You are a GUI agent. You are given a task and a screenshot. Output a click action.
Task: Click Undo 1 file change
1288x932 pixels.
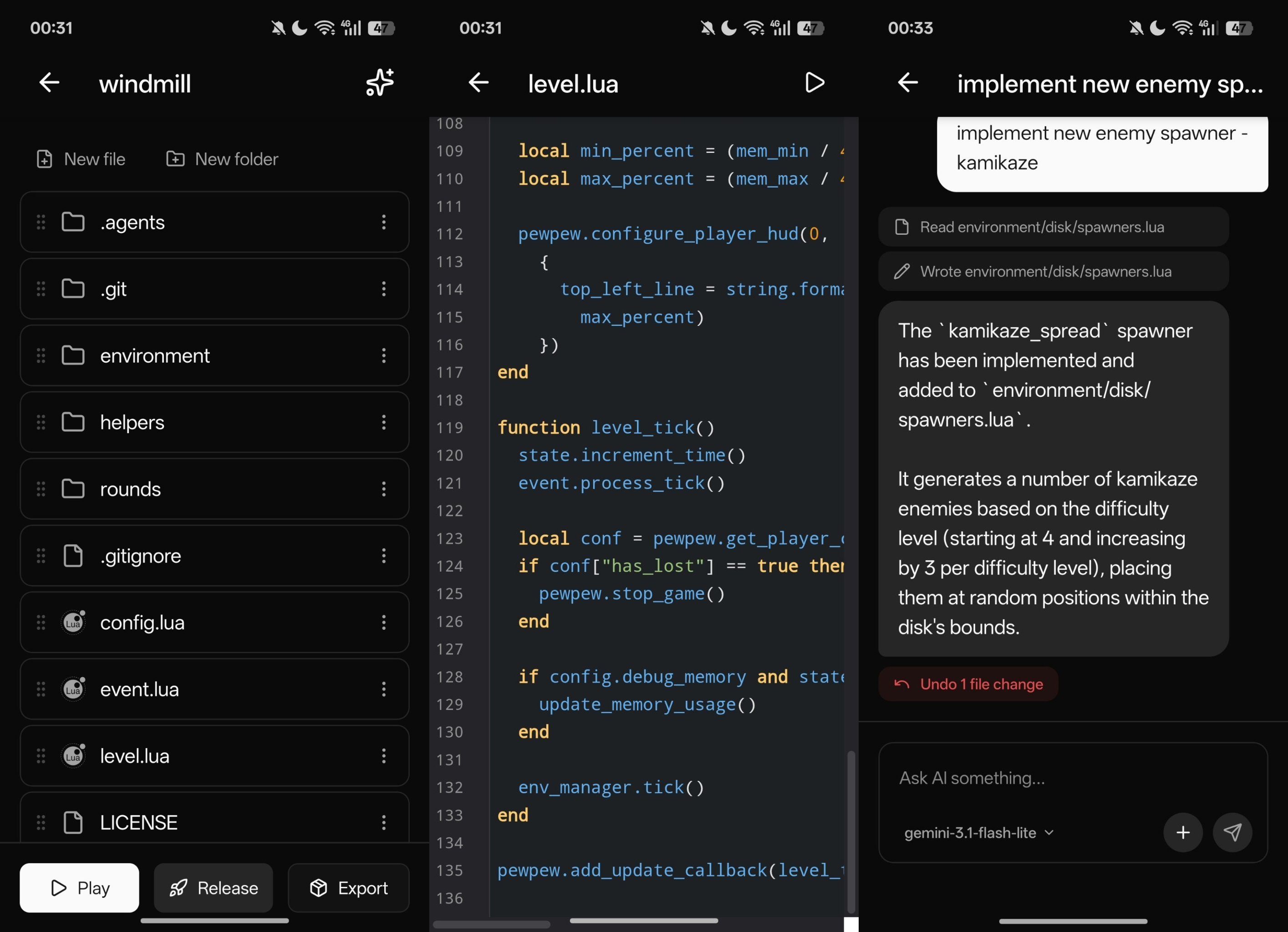[x=968, y=684]
